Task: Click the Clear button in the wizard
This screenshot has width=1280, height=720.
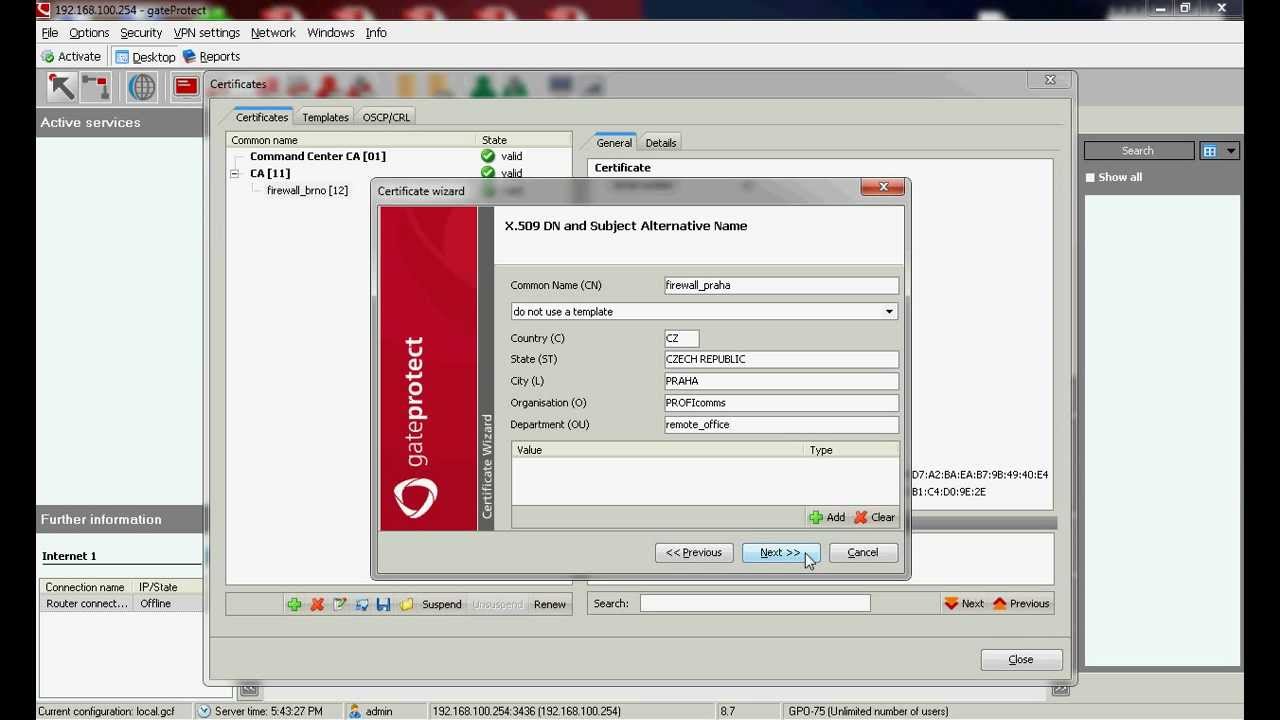Action: pyautogui.click(x=874, y=517)
